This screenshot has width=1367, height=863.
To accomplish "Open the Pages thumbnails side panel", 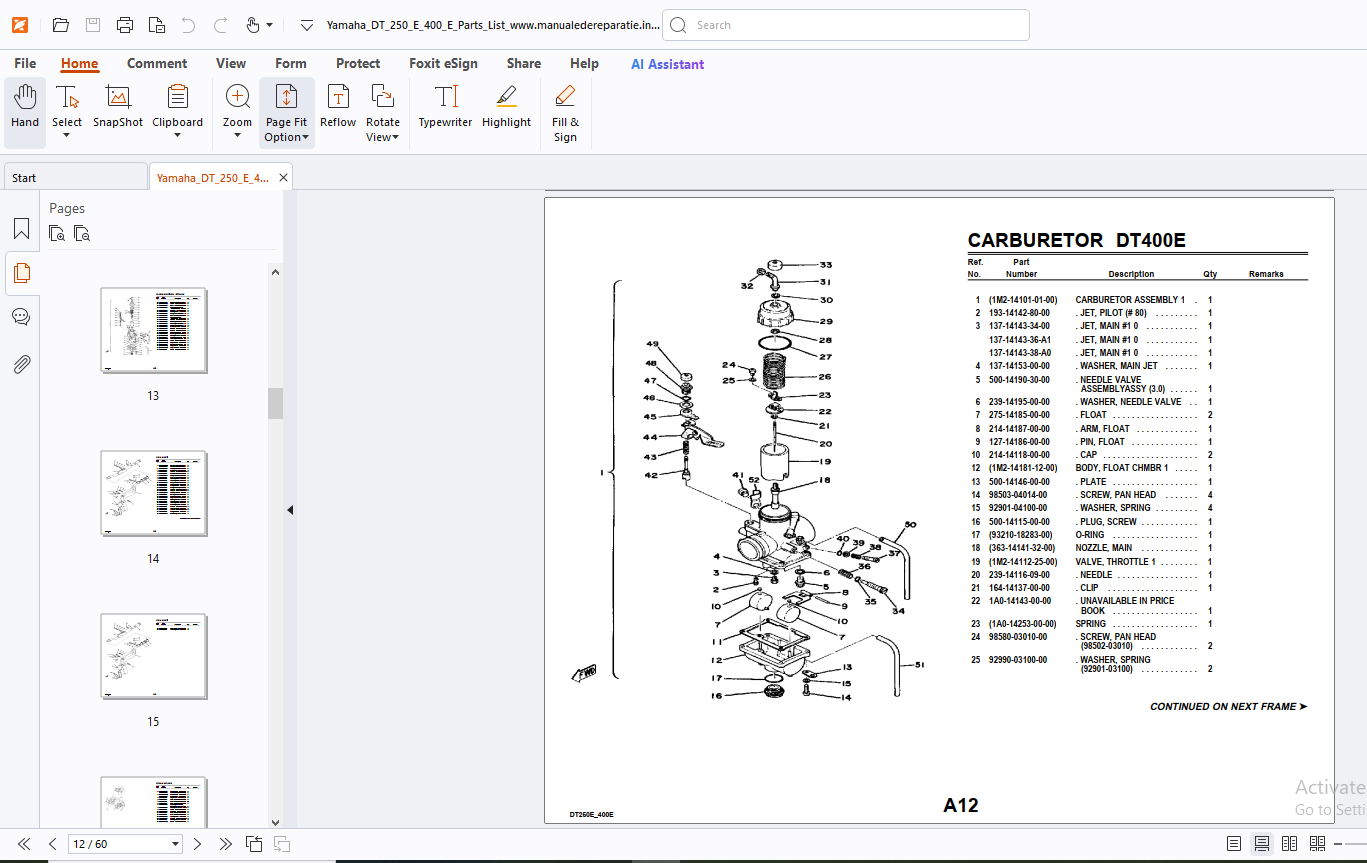I will coord(21,273).
